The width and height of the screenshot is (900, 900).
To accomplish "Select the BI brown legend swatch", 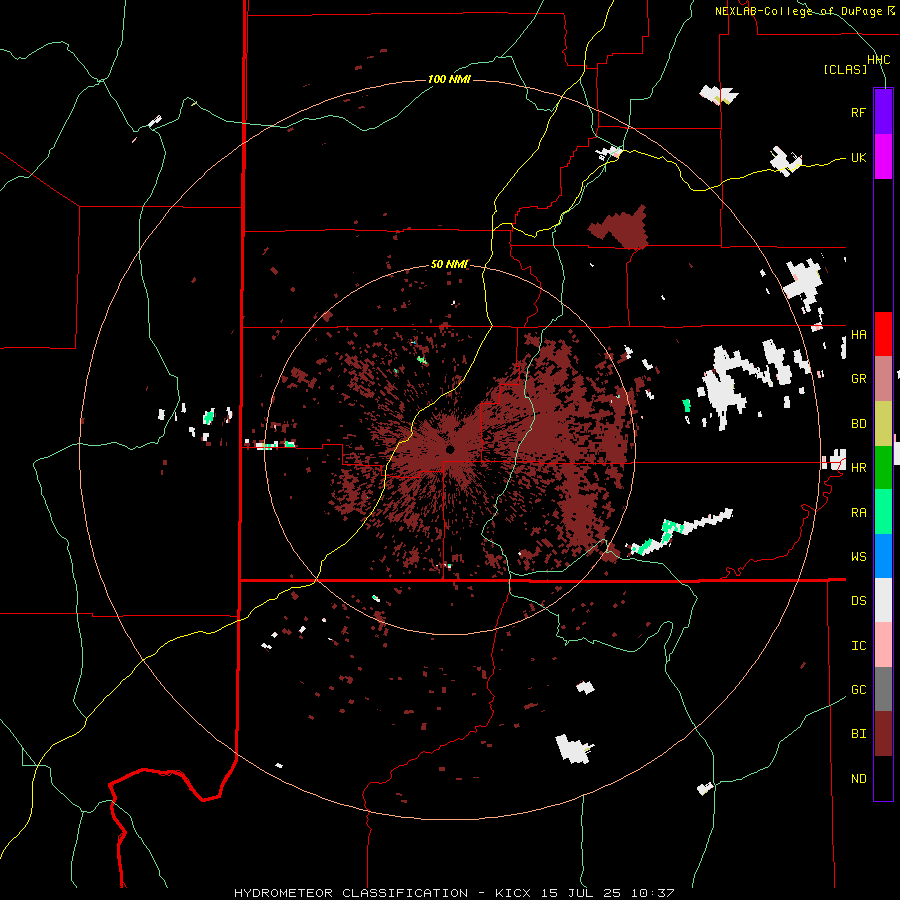I will (883, 734).
